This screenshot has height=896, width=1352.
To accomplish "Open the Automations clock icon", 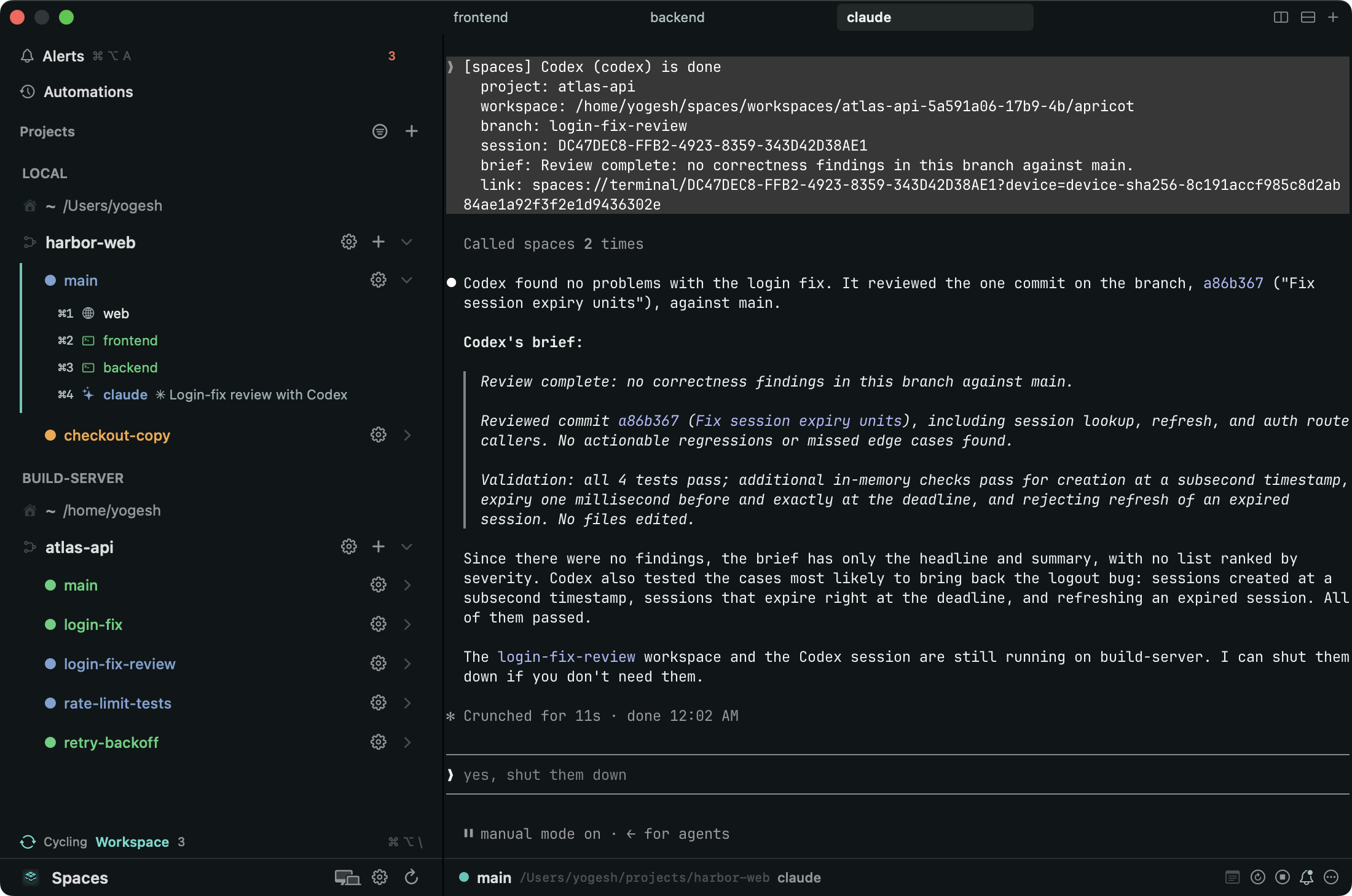I will click(x=27, y=92).
